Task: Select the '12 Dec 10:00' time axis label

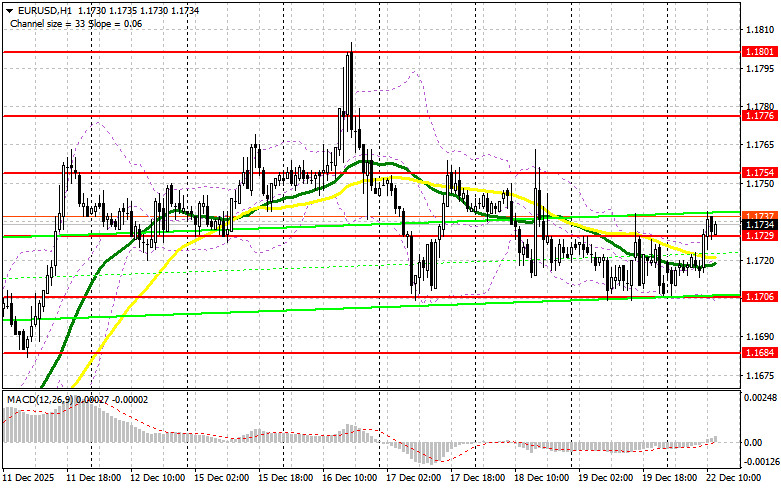Action: click(158, 478)
